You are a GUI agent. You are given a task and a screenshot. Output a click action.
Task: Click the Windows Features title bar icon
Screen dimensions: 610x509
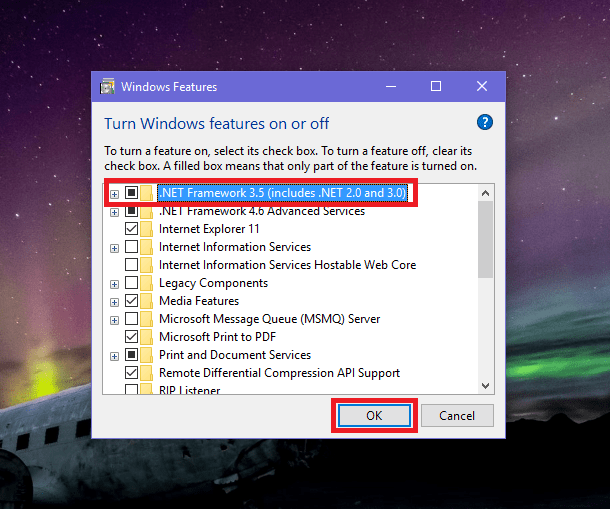click(107, 86)
